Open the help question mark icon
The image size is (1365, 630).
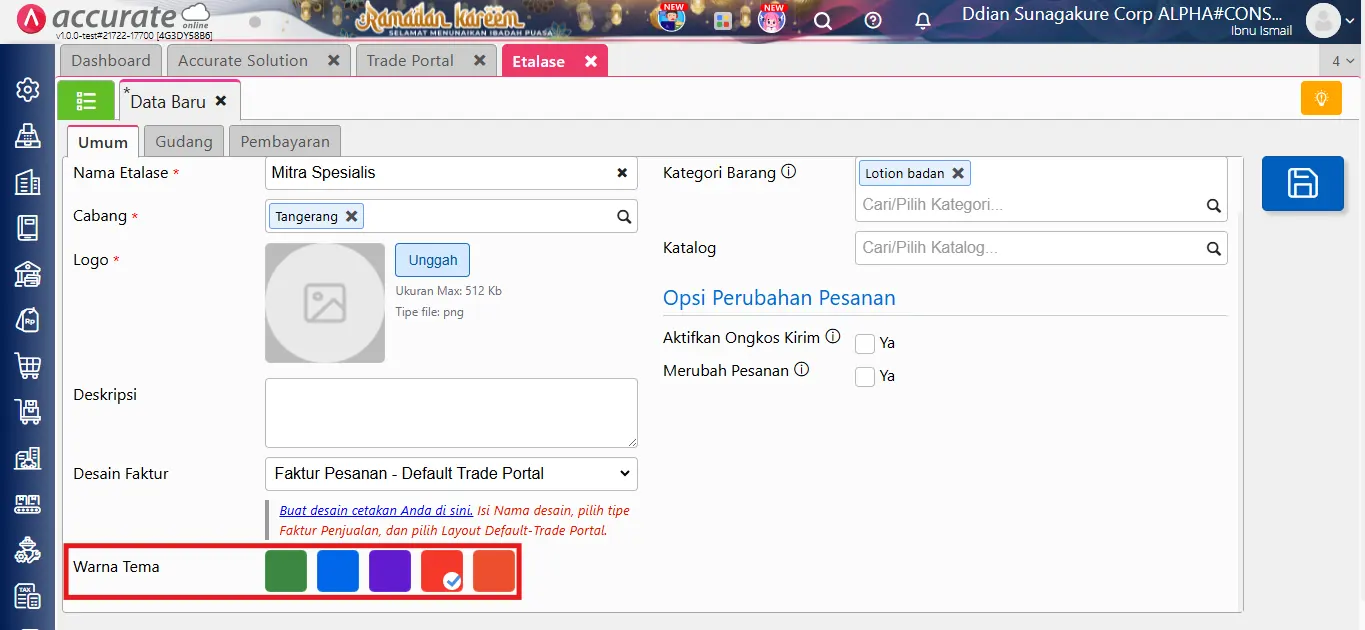tap(873, 20)
